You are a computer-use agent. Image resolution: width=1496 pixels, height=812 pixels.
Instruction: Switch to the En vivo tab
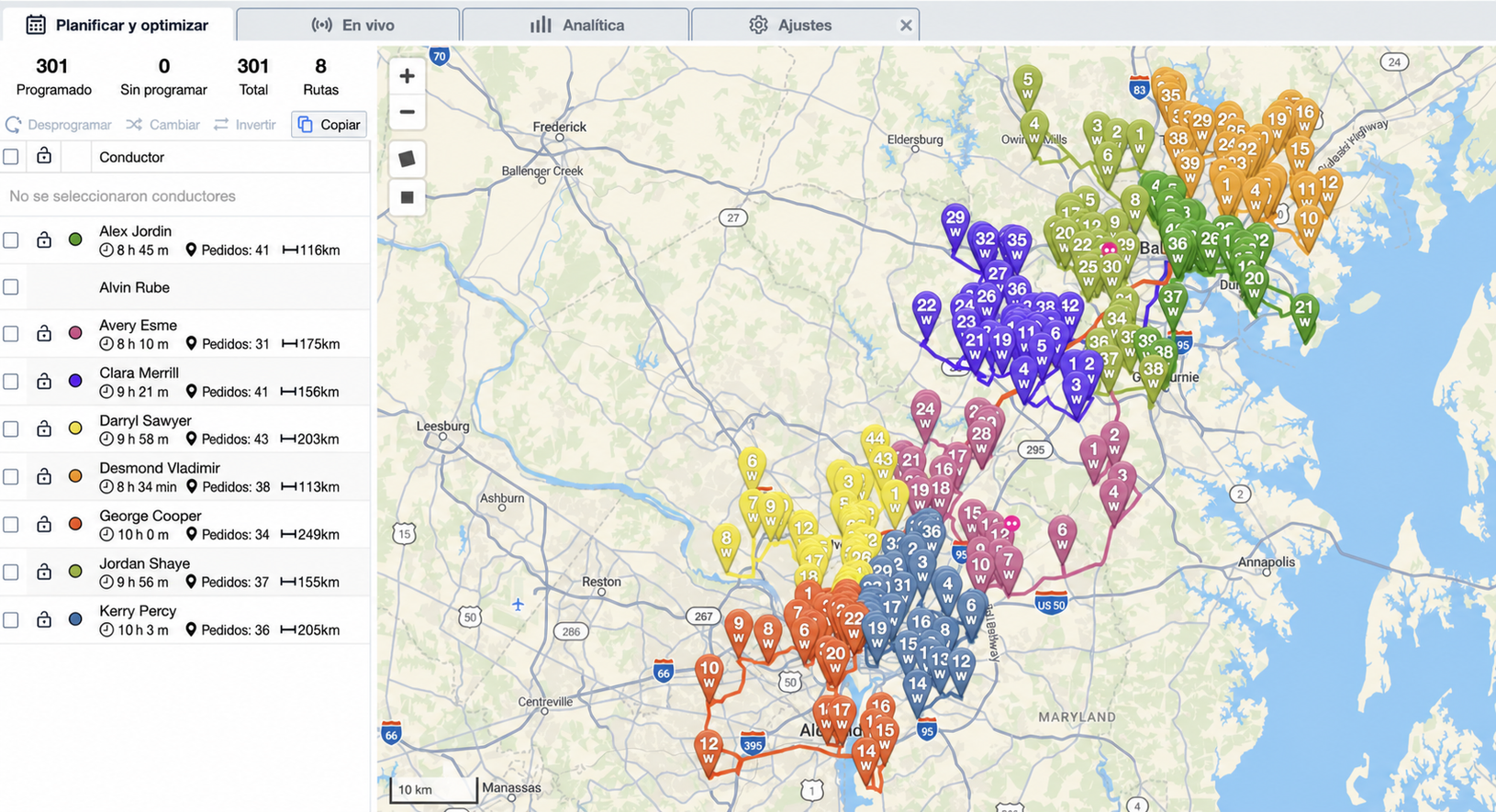(x=348, y=25)
